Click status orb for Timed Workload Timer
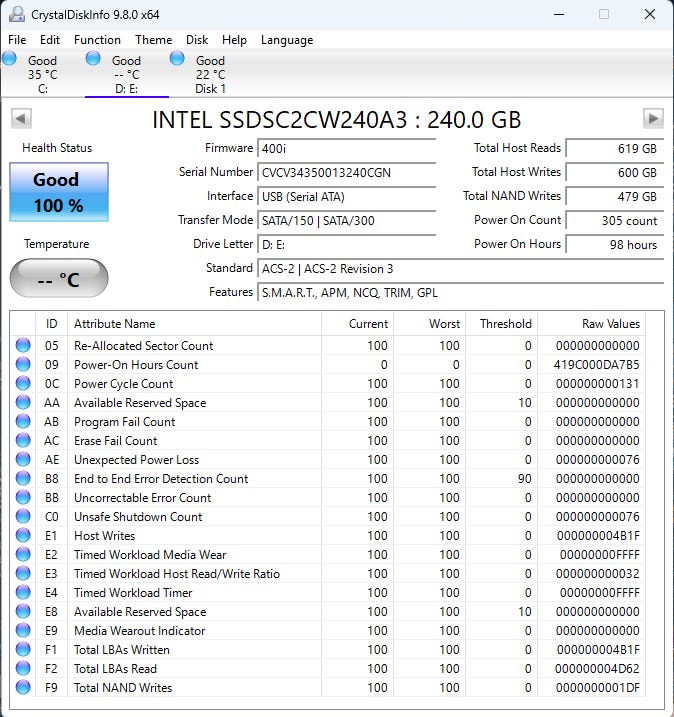The width and height of the screenshot is (674, 717). coord(23,592)
